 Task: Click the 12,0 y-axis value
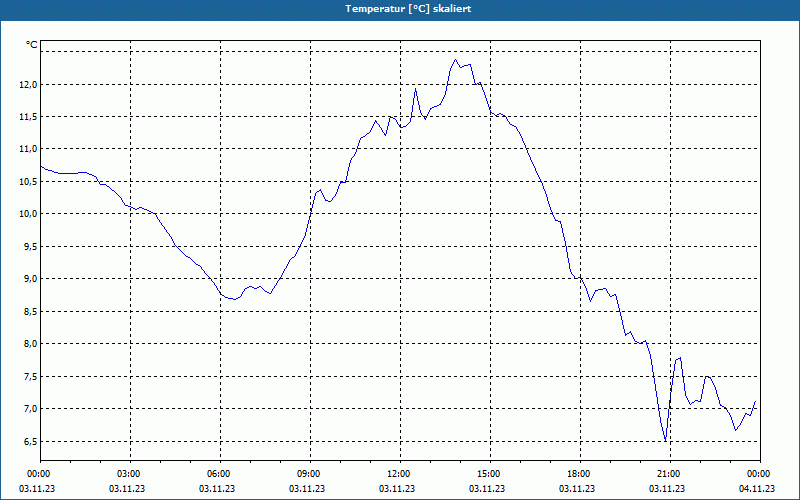(29, 85)
